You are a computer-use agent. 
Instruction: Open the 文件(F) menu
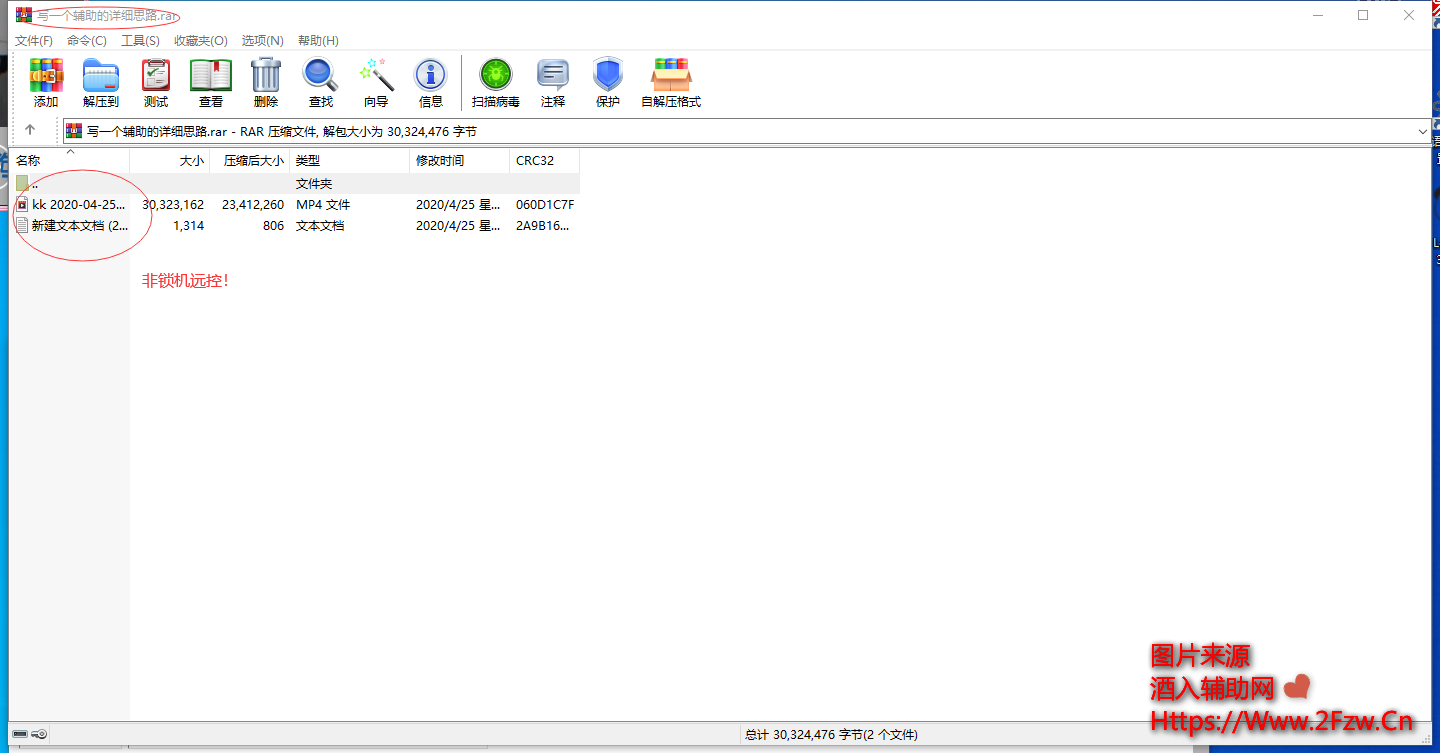[x=34, y=41]
